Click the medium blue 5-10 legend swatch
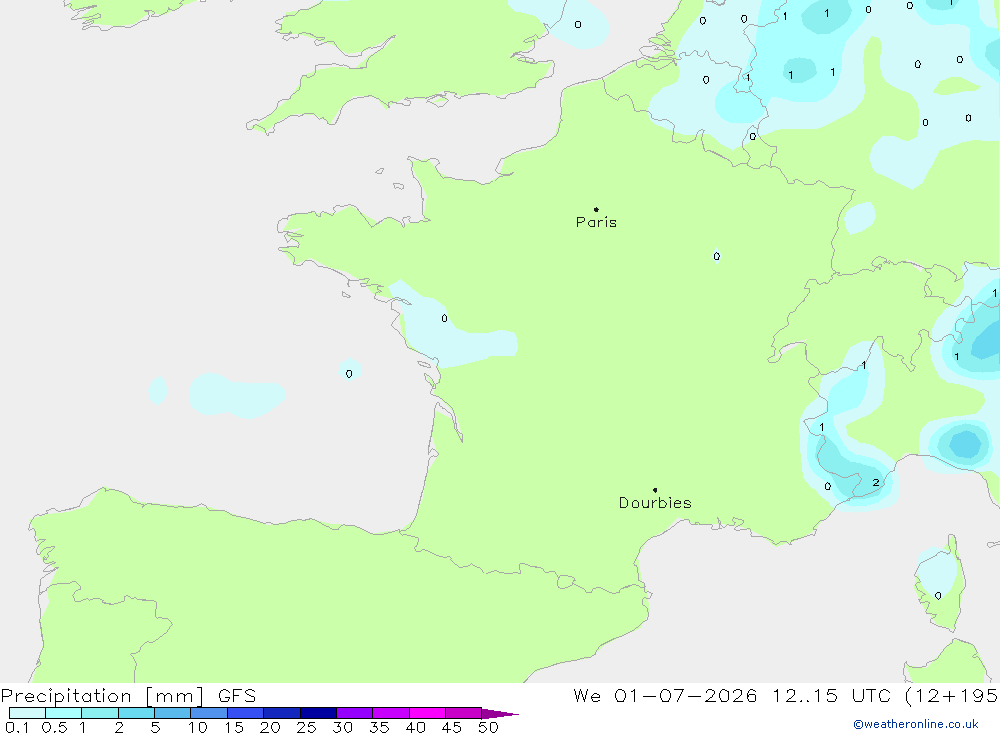The image size is (1000, 733). pyautogui.click(x=173, y=713)
